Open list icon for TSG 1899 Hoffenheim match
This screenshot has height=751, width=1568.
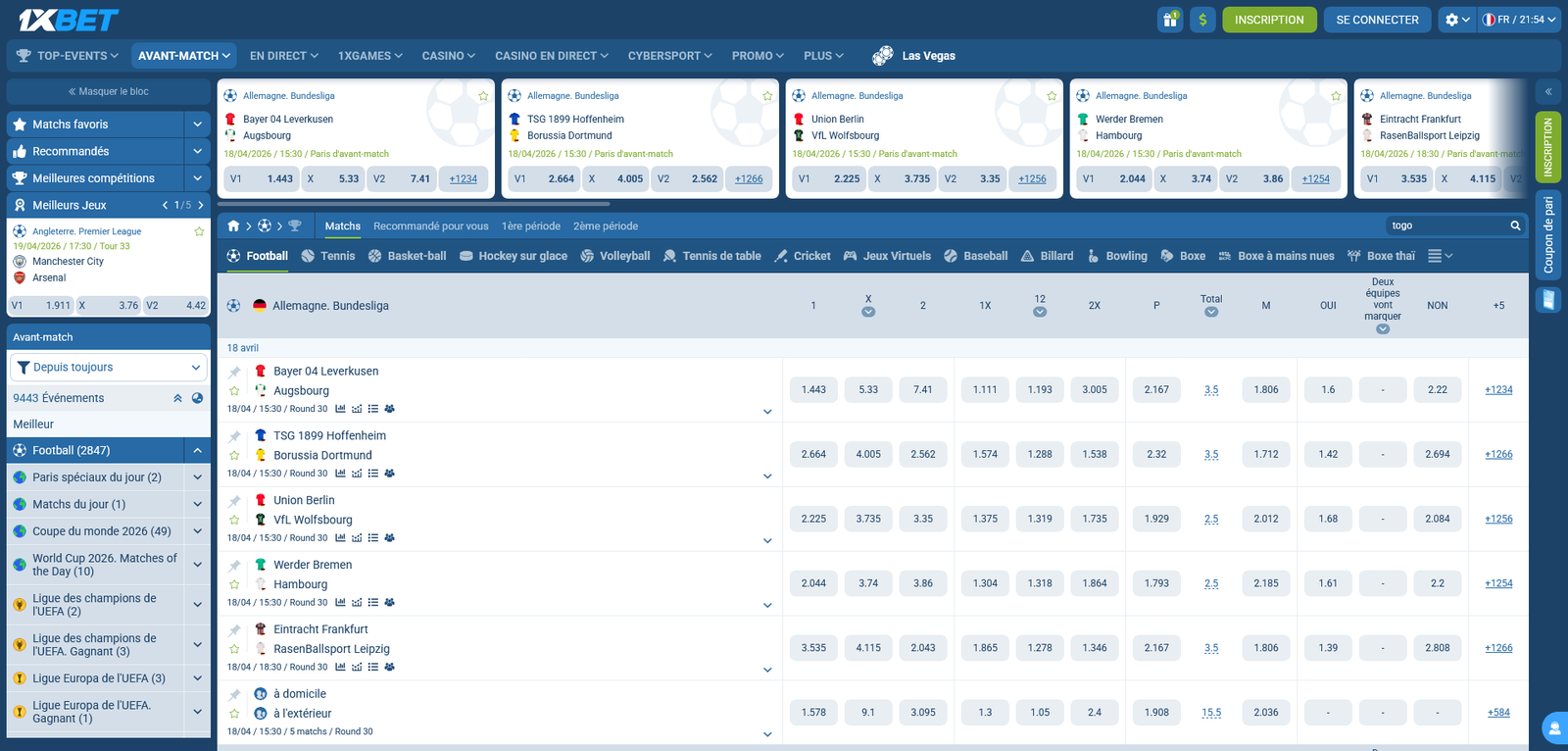[x=373, y=474]
